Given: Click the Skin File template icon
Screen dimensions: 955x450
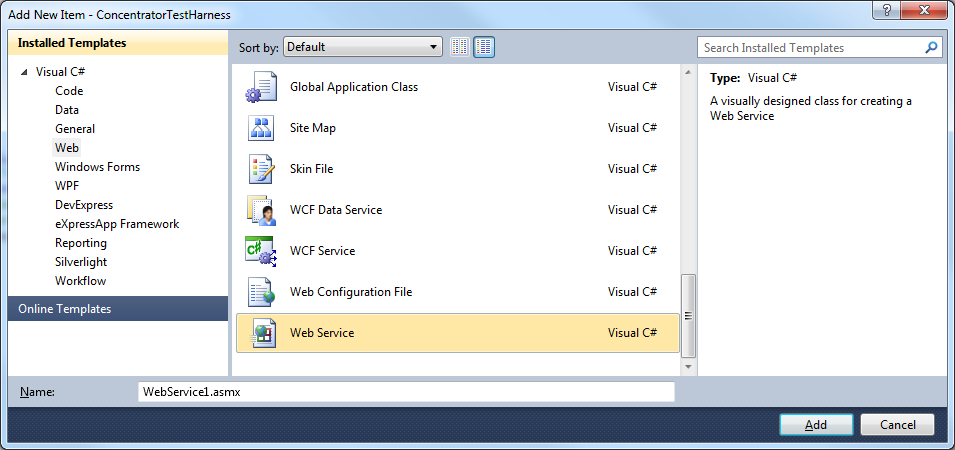Looking at the screenshot, I should 260,169.
